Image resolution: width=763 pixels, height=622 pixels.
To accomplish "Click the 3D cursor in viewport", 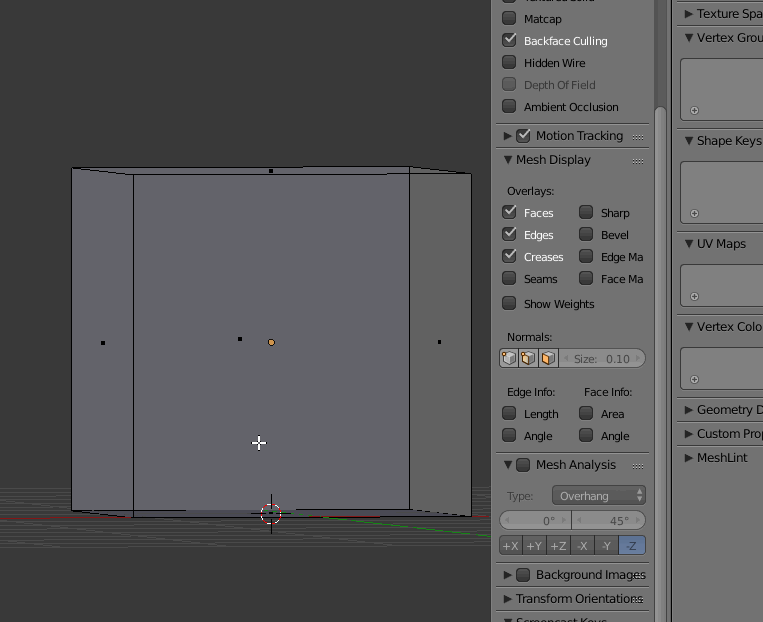I will (x=271, y=513).
